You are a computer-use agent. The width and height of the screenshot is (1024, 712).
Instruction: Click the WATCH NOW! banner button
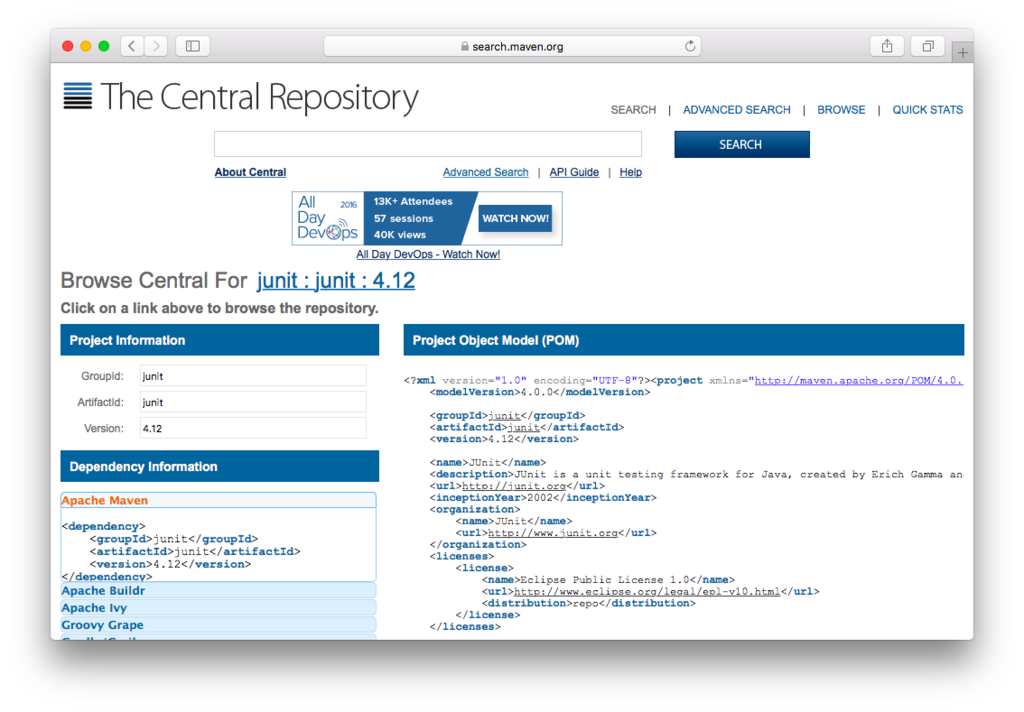tap(515, 218)
